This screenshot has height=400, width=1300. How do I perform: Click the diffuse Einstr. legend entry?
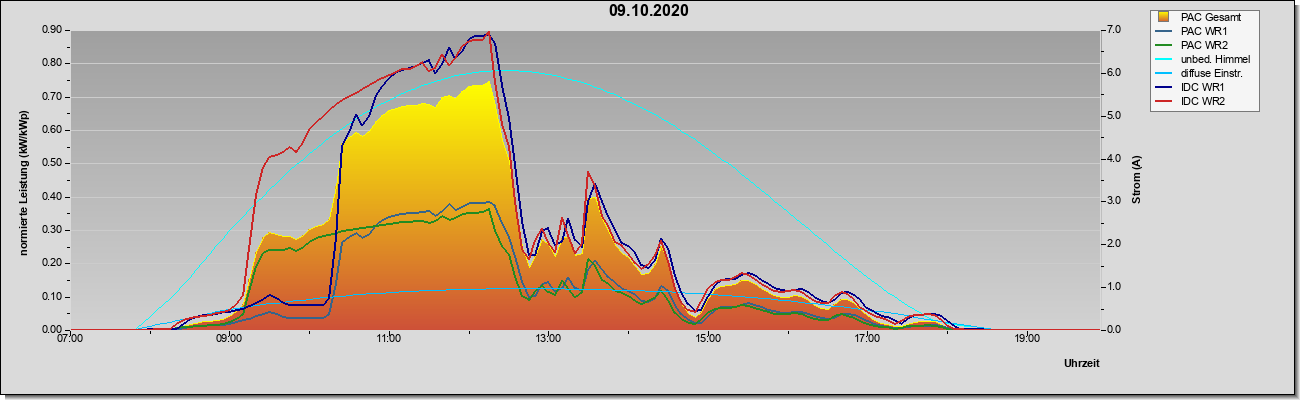[x=1206, y=74]
